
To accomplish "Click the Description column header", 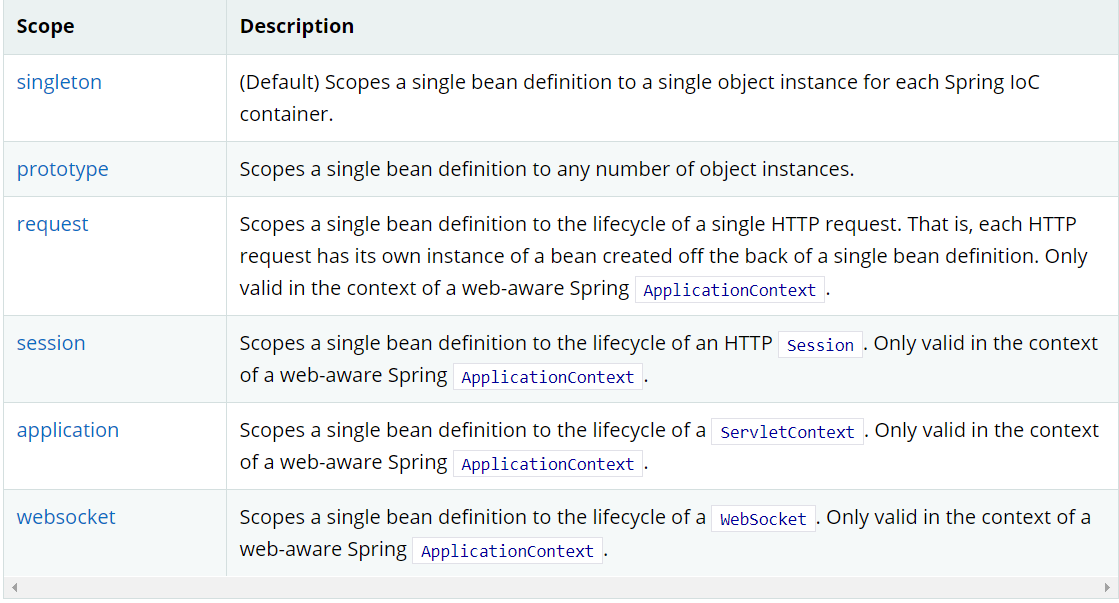I will [296, 27].
